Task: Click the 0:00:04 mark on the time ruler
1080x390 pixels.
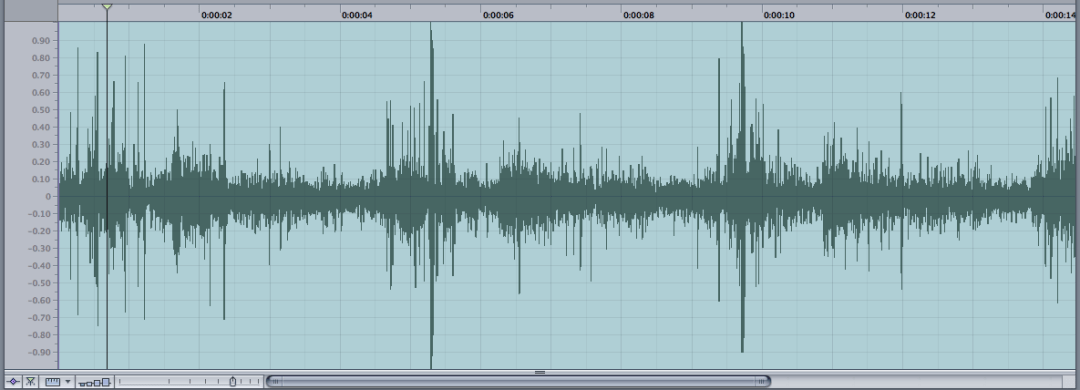Action: coord(357,14)
